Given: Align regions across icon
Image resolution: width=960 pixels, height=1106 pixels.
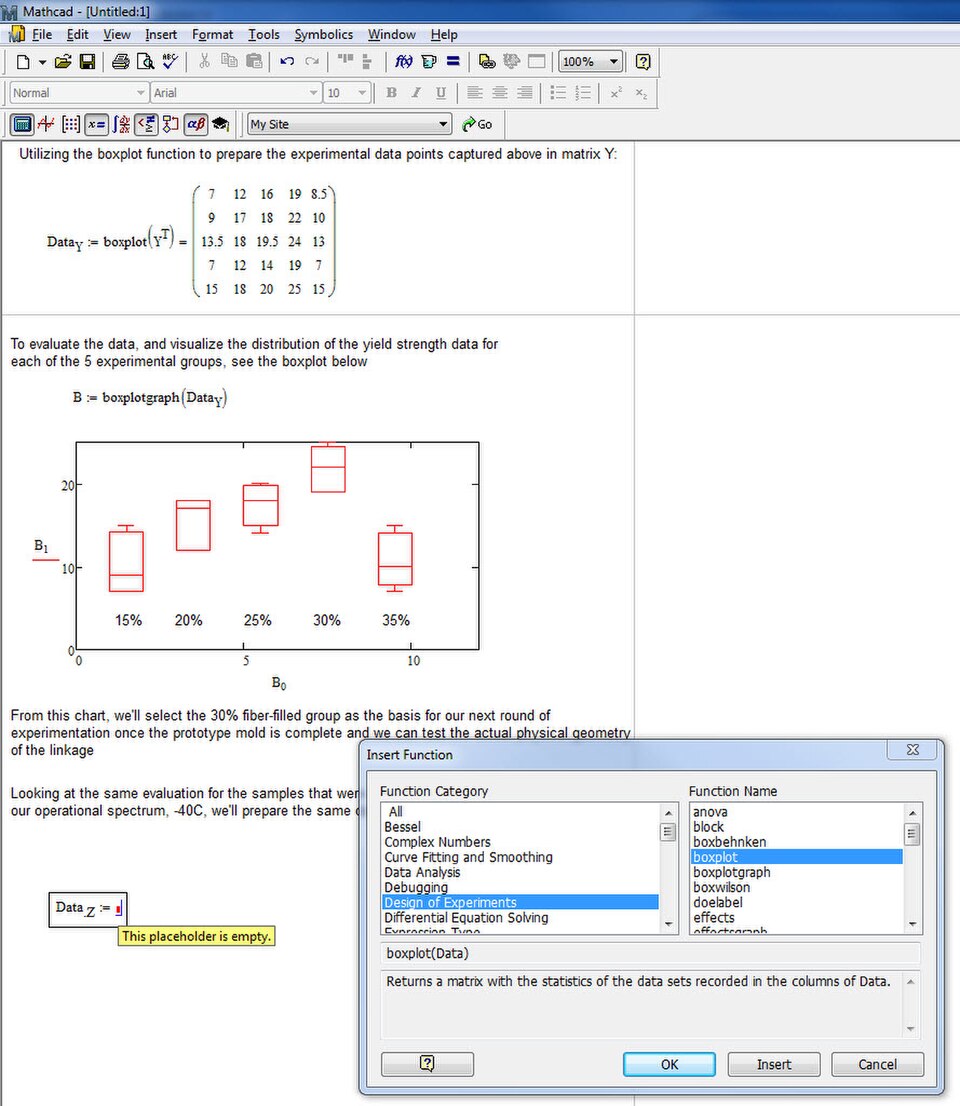Looking at the screenshot, I should (346, 62).
